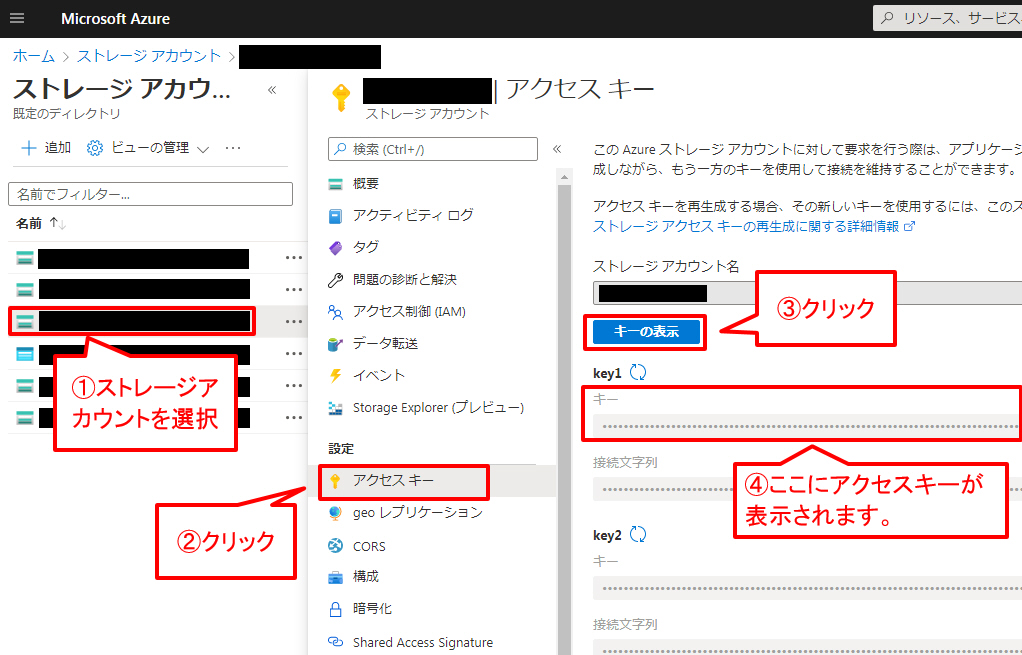Click the key icon in the page header
This screenshot has height=655, width=1022.
pyautogui.click(x=341, y=98)
